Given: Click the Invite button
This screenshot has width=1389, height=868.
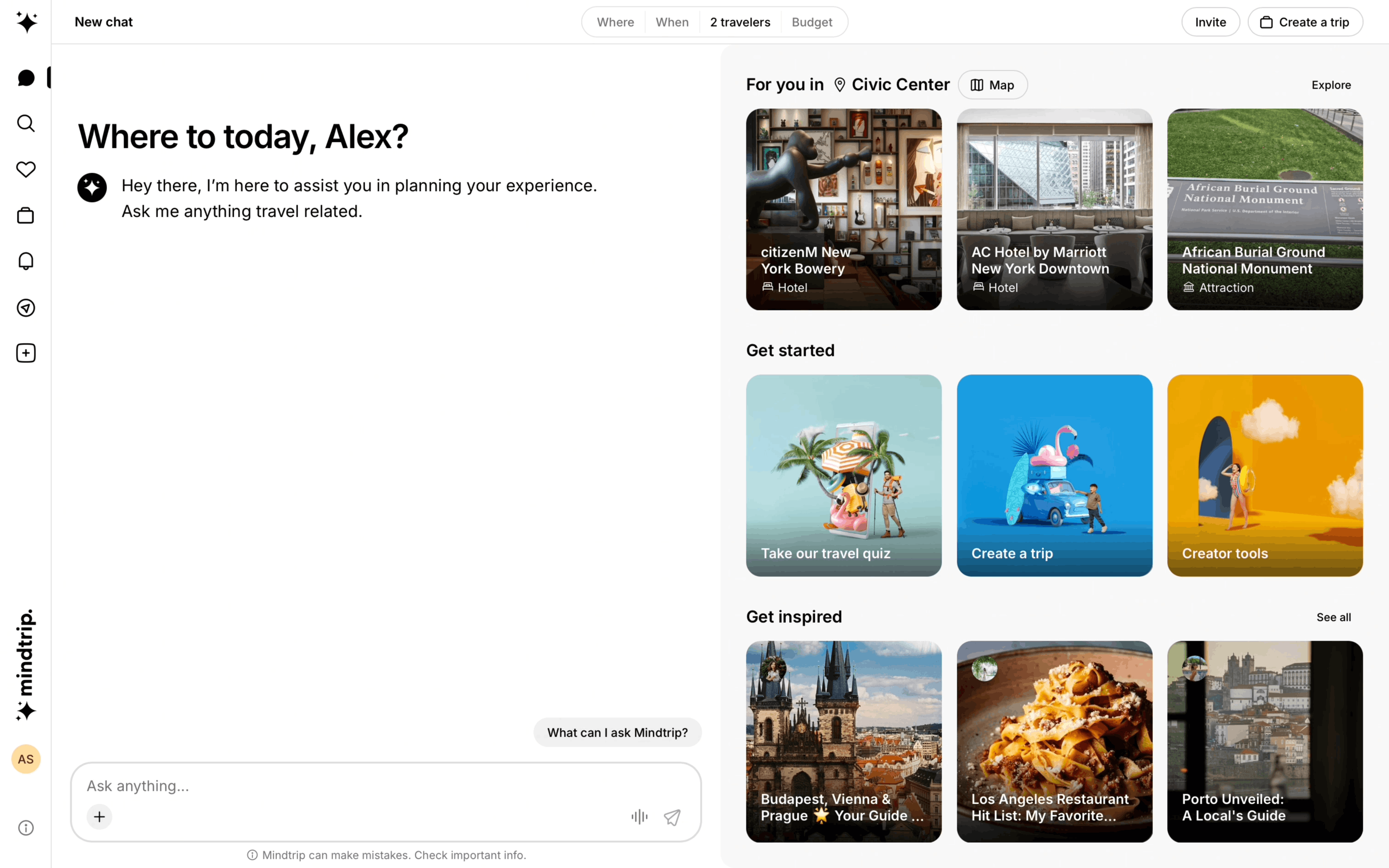Looking at the screenshot, I should click(1210, 23).
